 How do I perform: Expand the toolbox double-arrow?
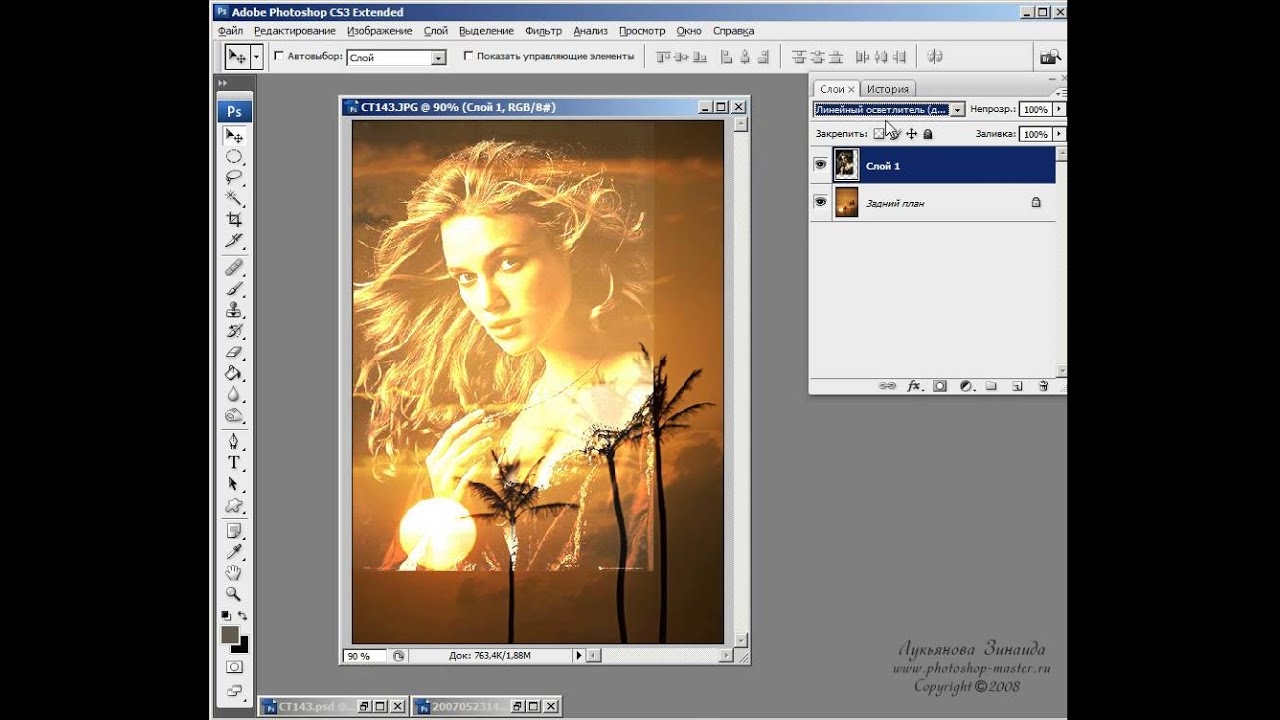[x=223, y=84]
